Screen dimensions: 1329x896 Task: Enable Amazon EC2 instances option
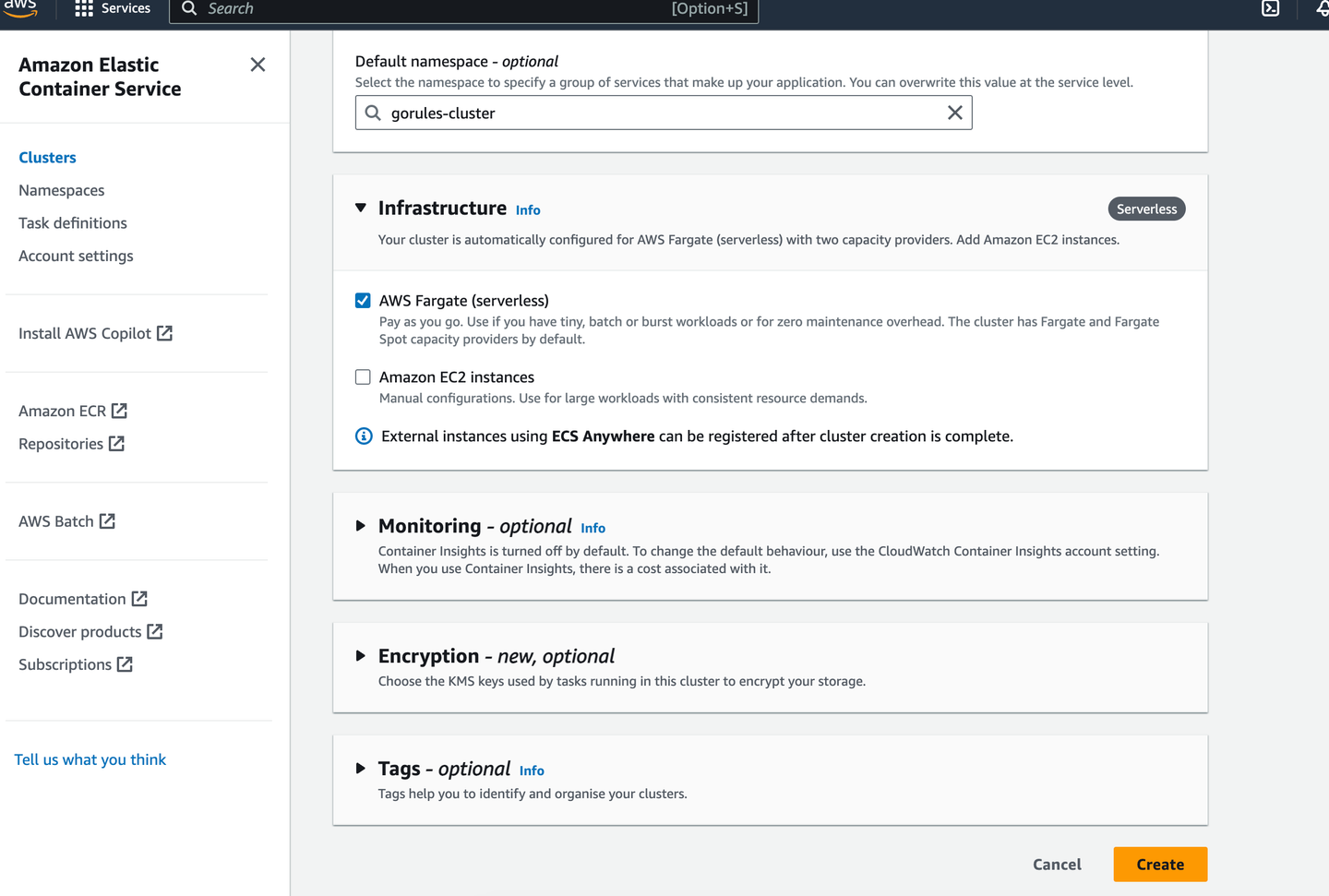[x=362, y=376]
